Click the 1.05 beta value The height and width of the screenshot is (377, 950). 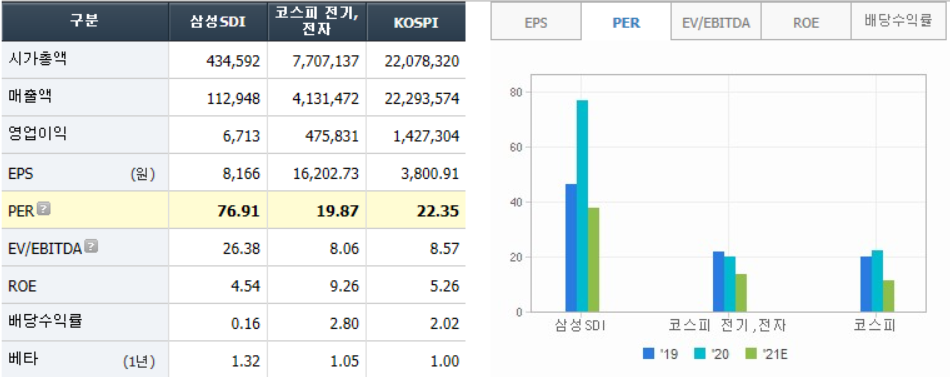click(x=345, y=361)
